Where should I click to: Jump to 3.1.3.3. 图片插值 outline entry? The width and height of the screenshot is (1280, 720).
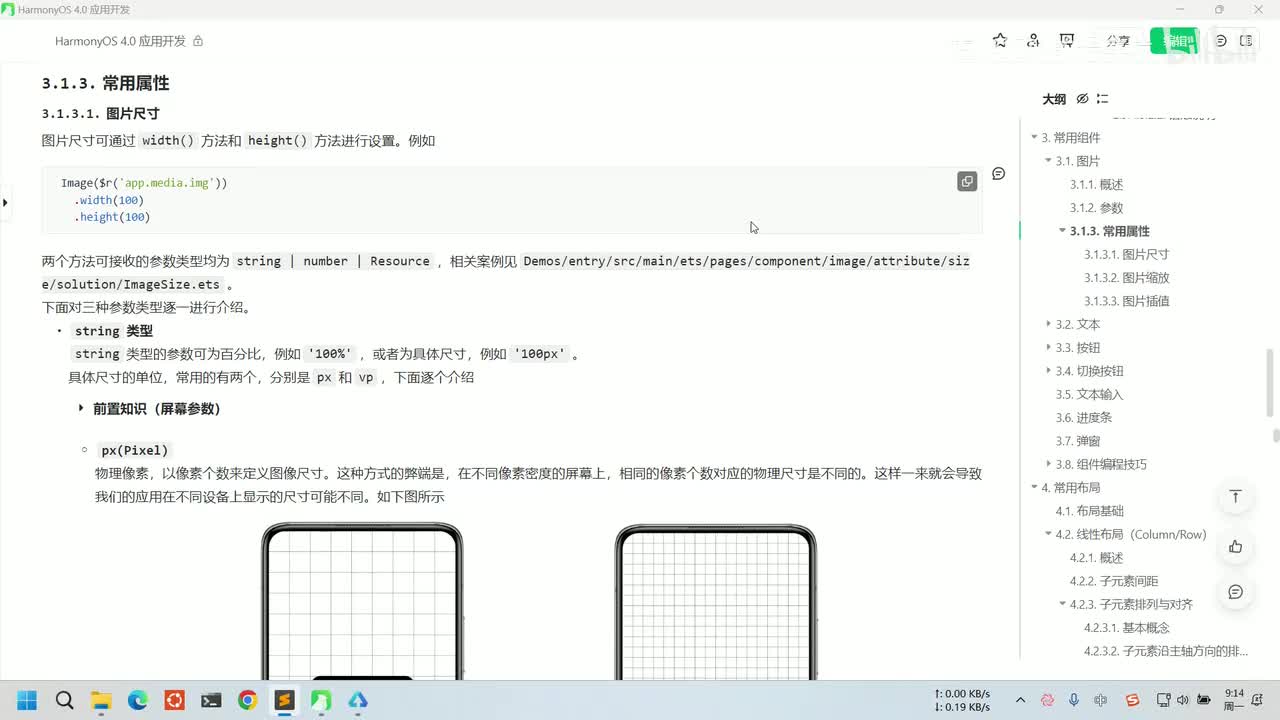point(1126,301)
